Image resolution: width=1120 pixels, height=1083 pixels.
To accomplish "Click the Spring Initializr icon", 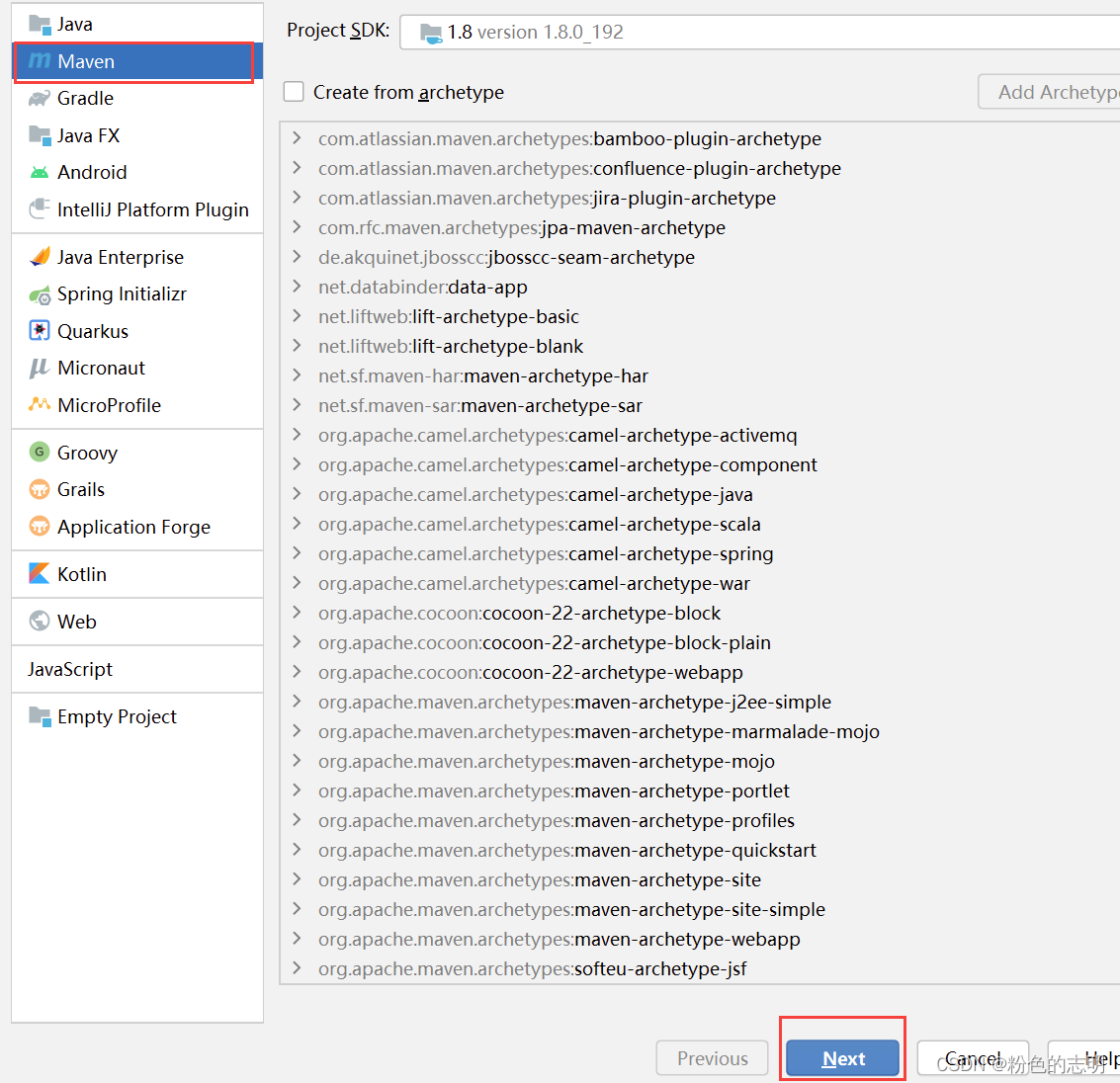I will coord(40,294).
